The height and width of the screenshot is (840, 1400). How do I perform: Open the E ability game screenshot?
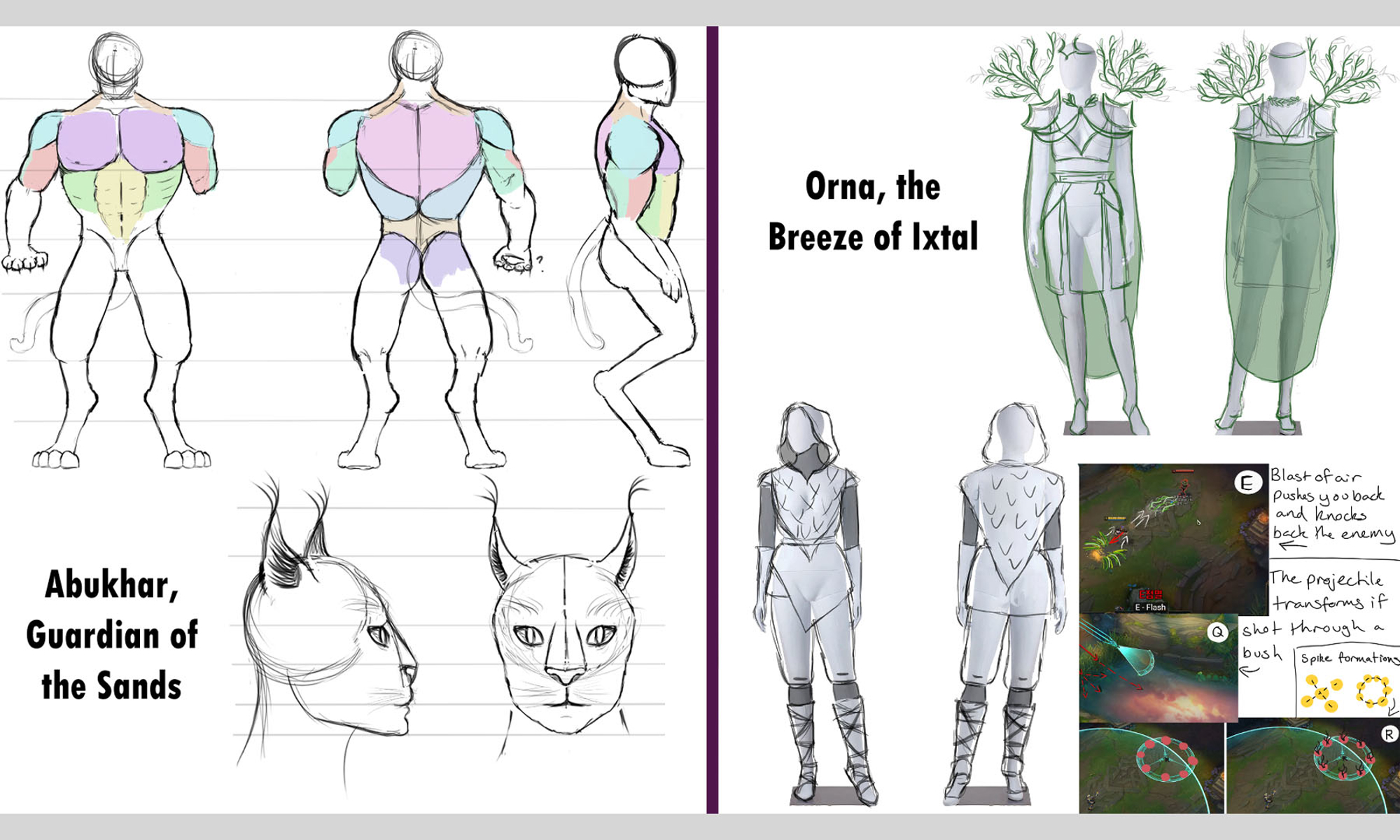(x=1173, y=538)
